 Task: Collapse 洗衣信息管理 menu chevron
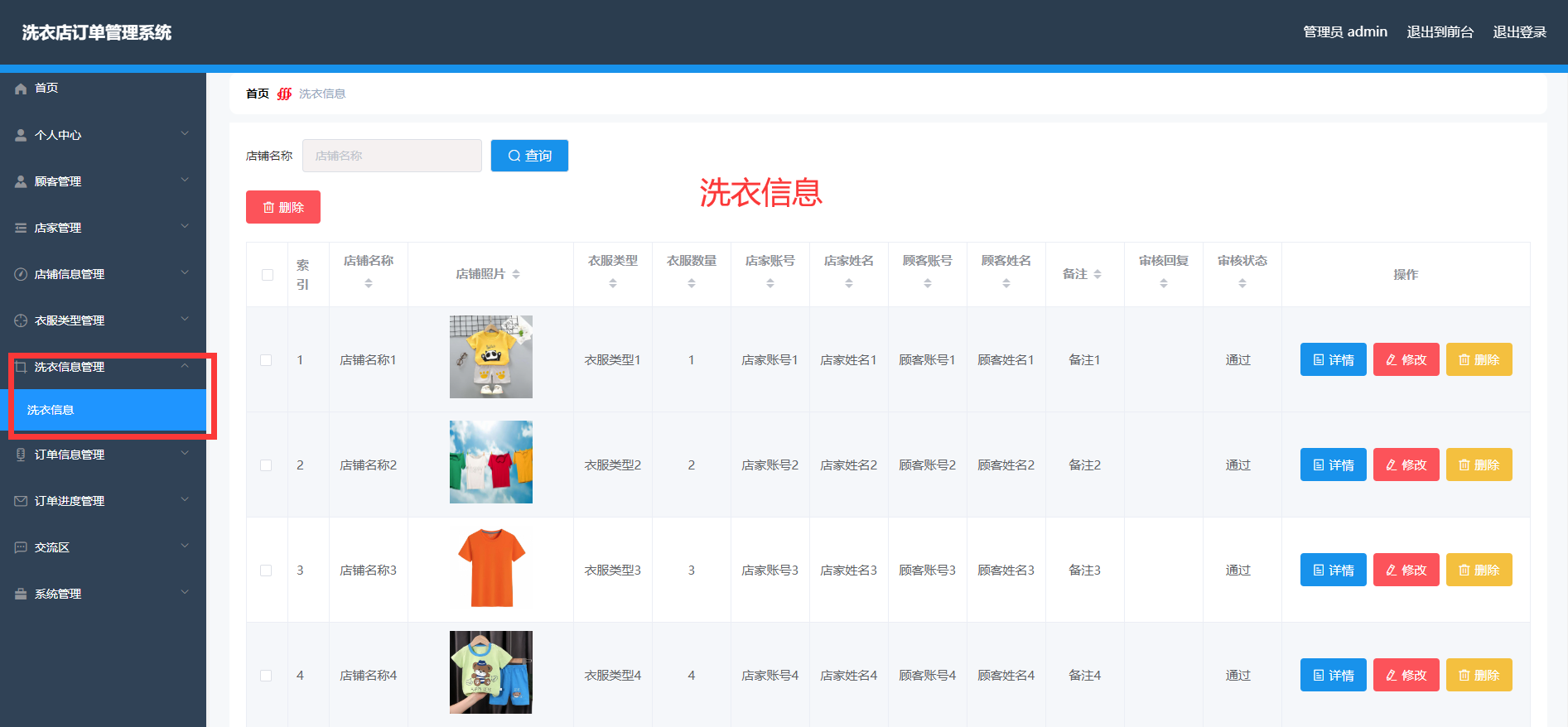[x=185, y=365]
